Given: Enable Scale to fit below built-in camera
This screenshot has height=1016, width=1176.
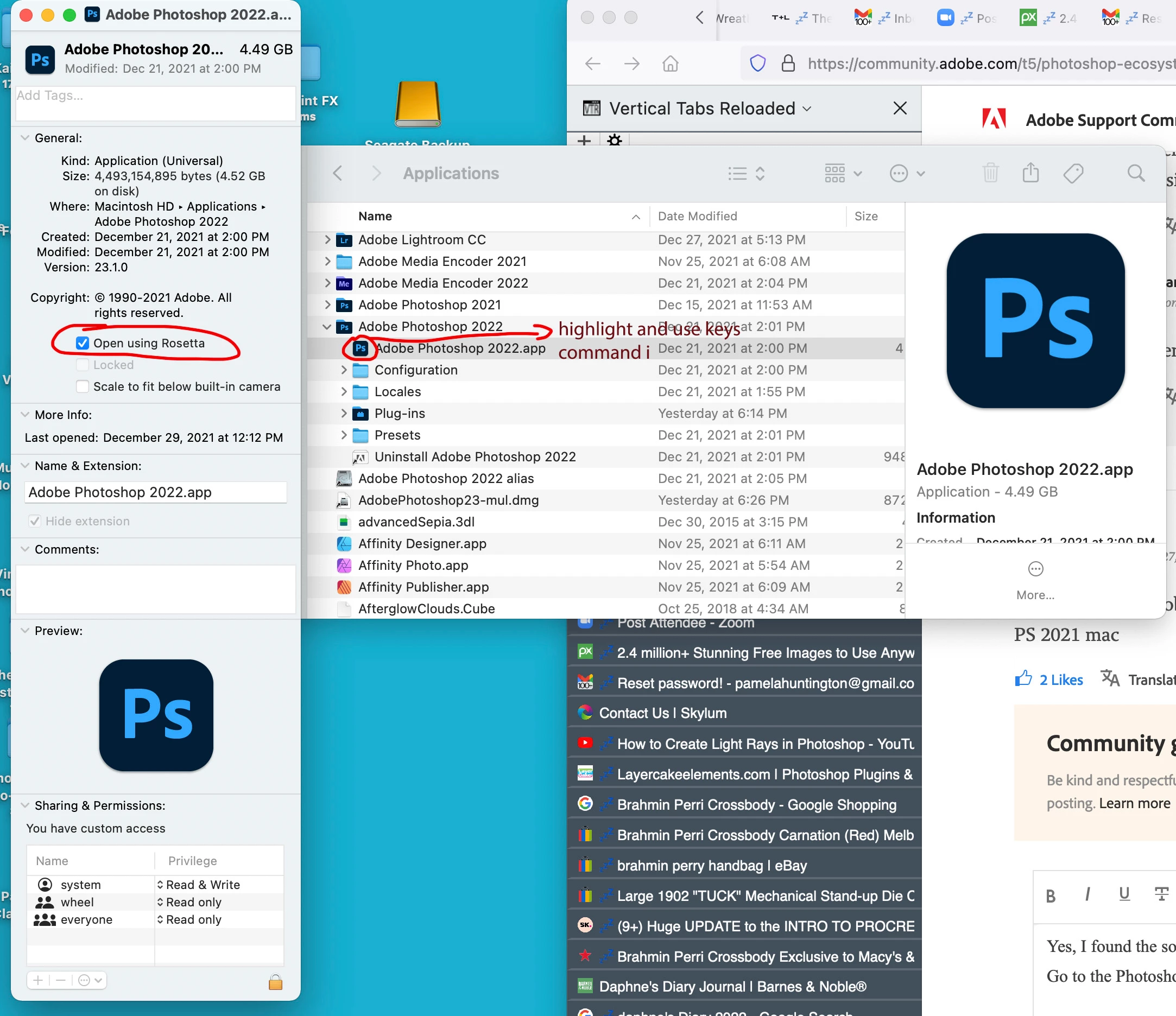Looking at the screenshot, I should coord(83,387).
